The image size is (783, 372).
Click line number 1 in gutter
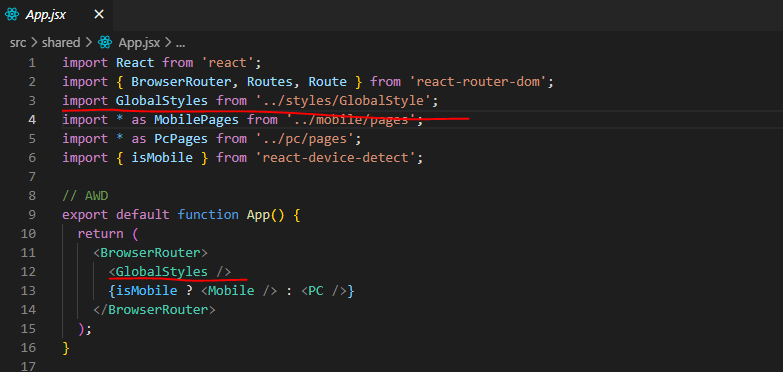tap(32, 63)
